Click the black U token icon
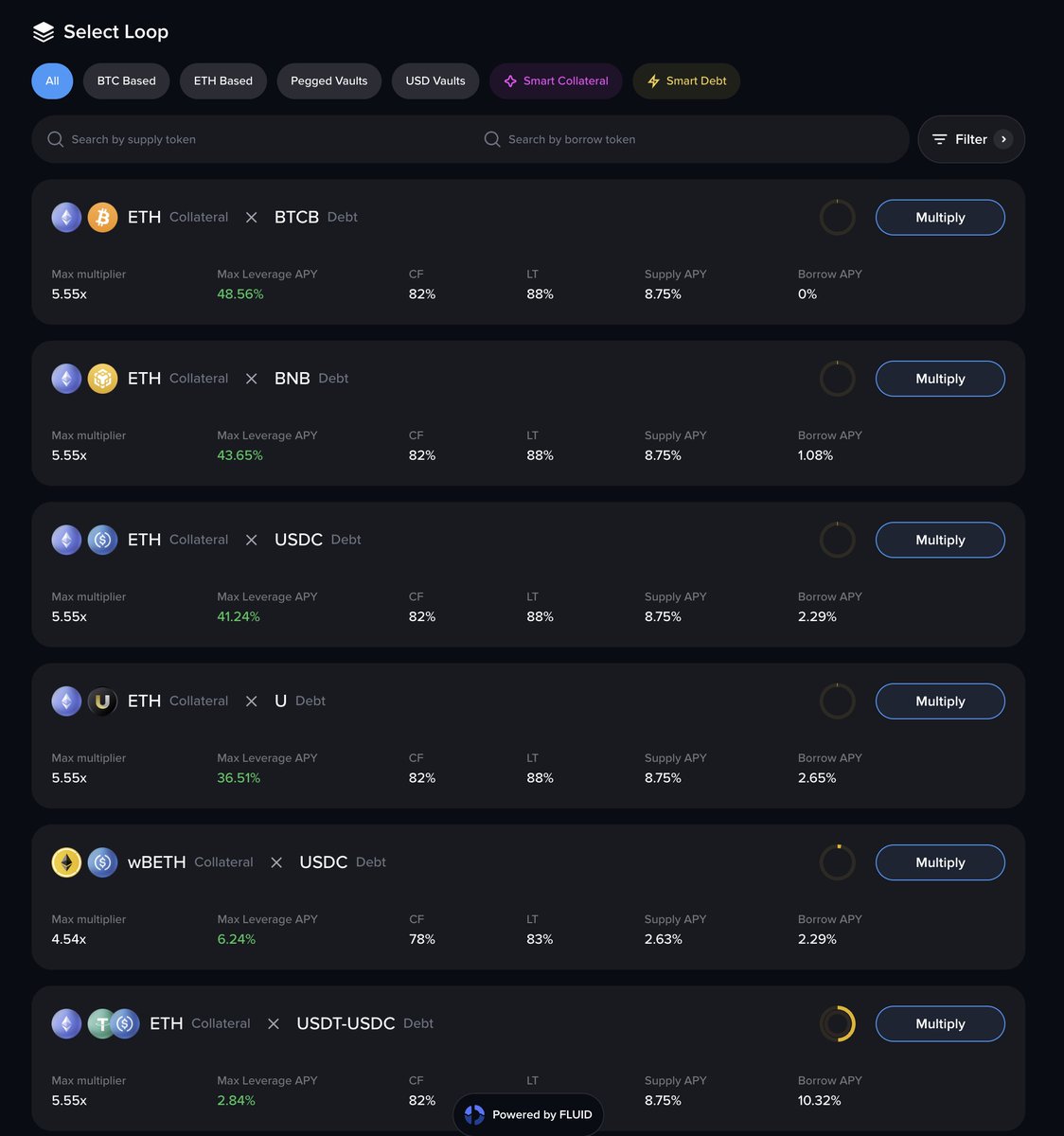1064x1136 pixels. tap(102, 701)
